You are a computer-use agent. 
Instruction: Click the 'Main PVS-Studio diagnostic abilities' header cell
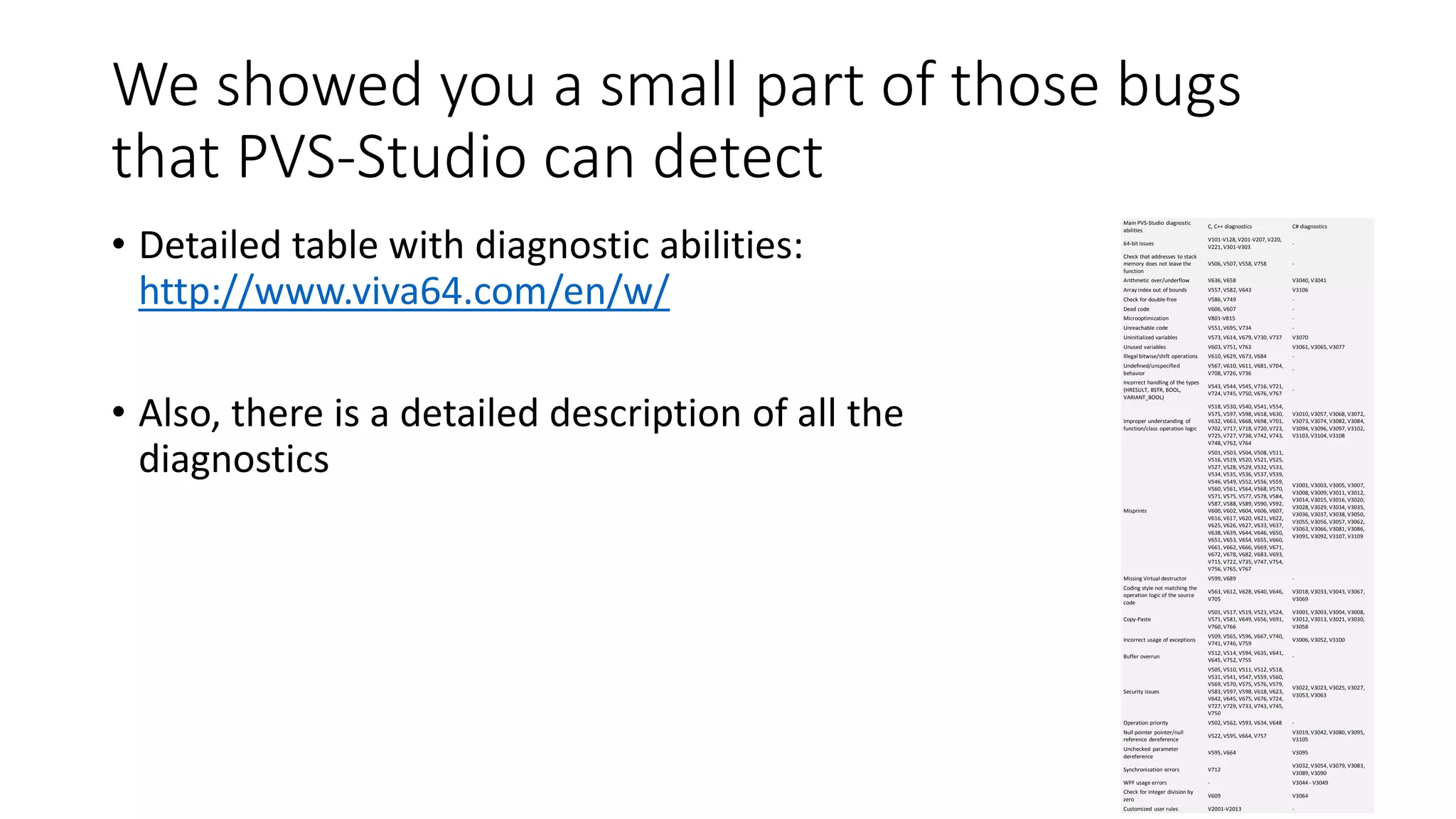pos(1157,227)
